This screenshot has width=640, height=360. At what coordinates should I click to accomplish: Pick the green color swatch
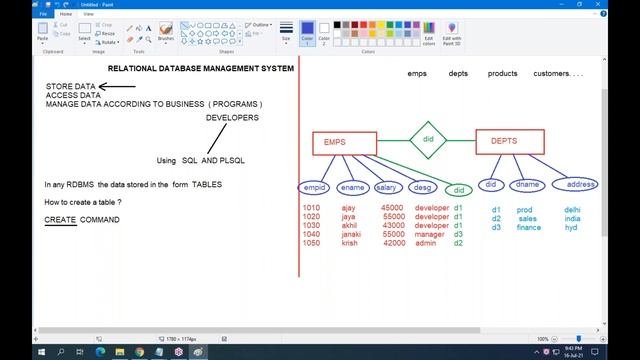(390, 25)
